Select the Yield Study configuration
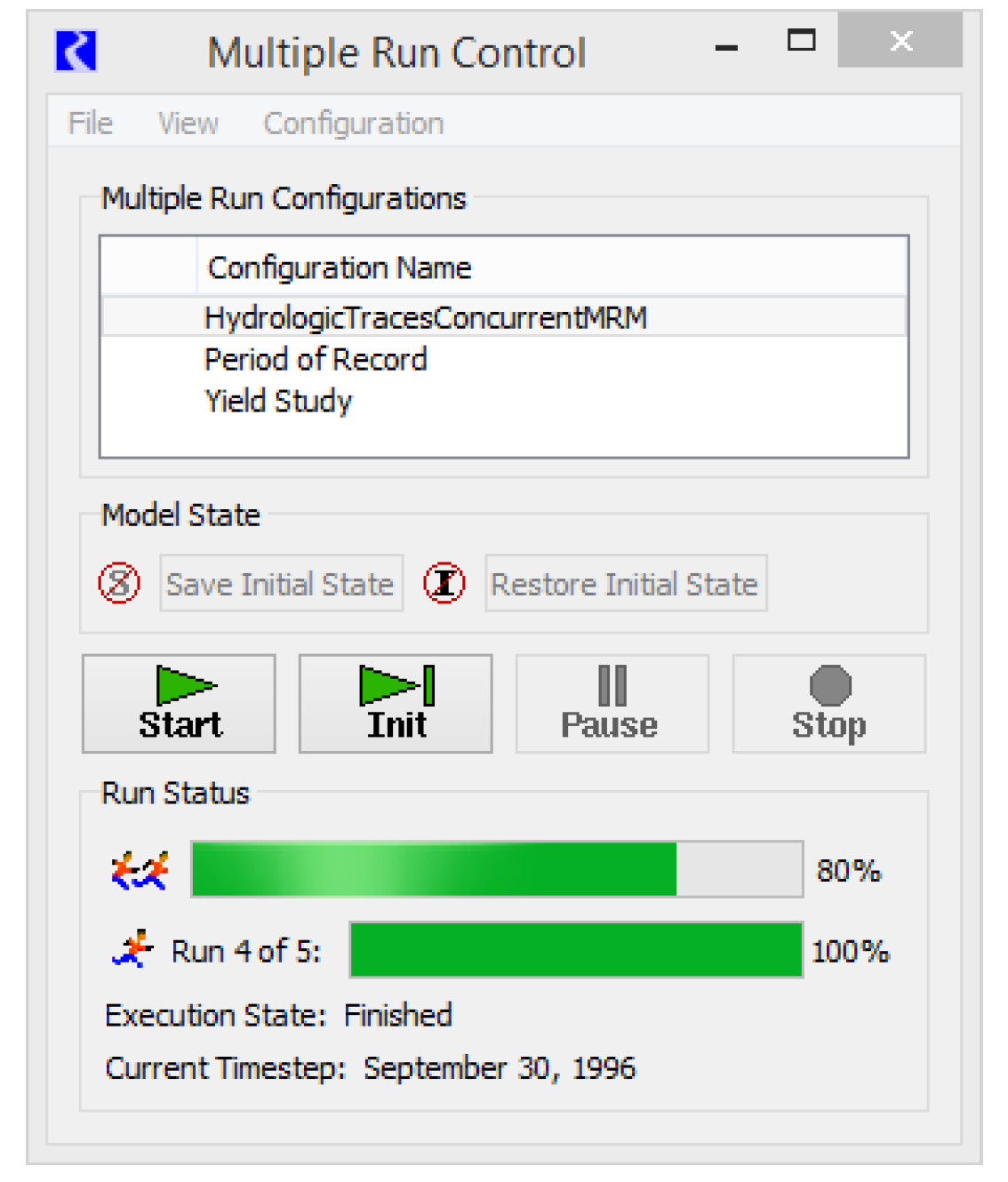Image resolution: width=1008 pixels, height=1182 pixels. (x=279, y=401)
